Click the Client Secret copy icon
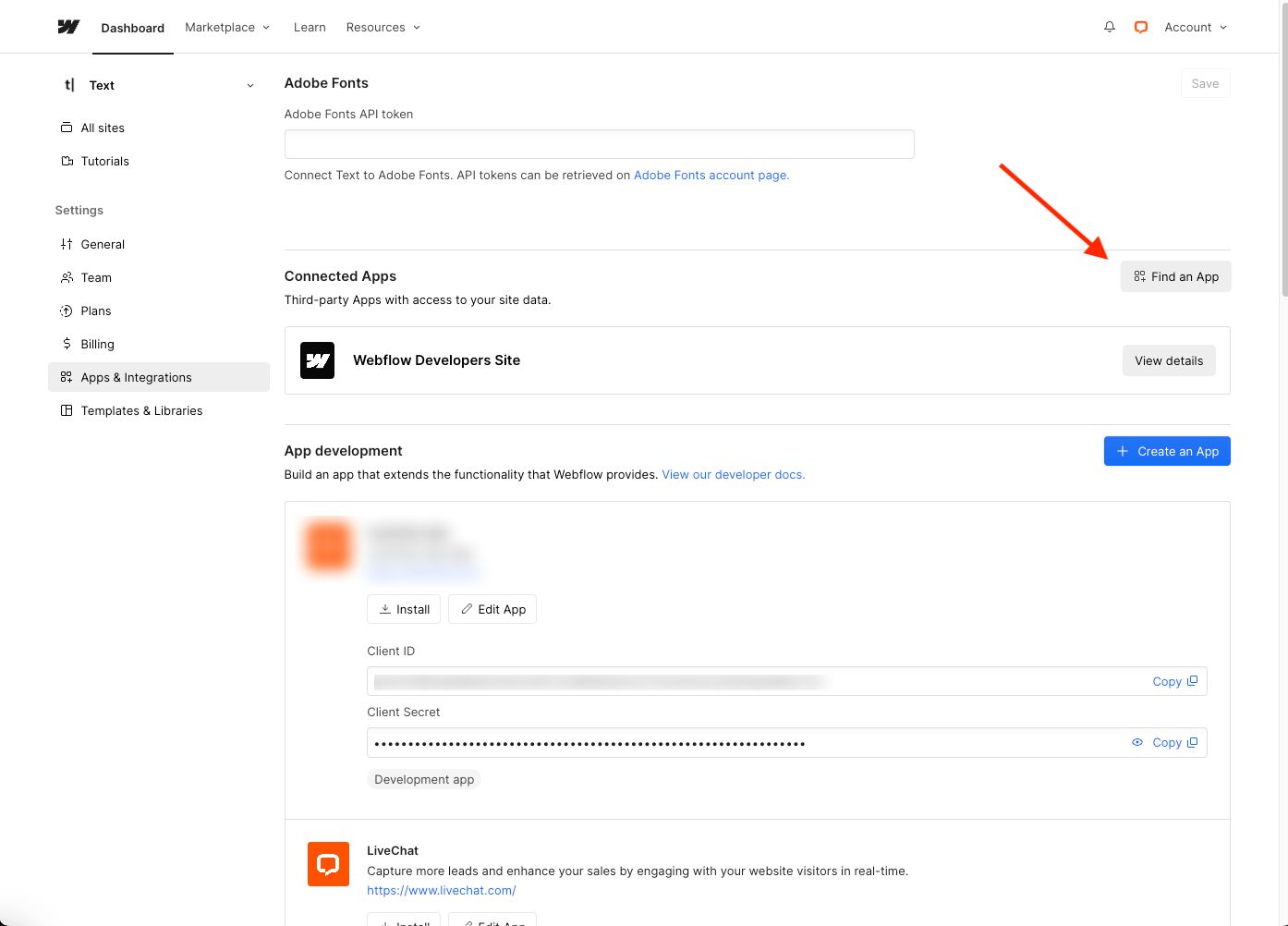 [x=1192, y=742]
